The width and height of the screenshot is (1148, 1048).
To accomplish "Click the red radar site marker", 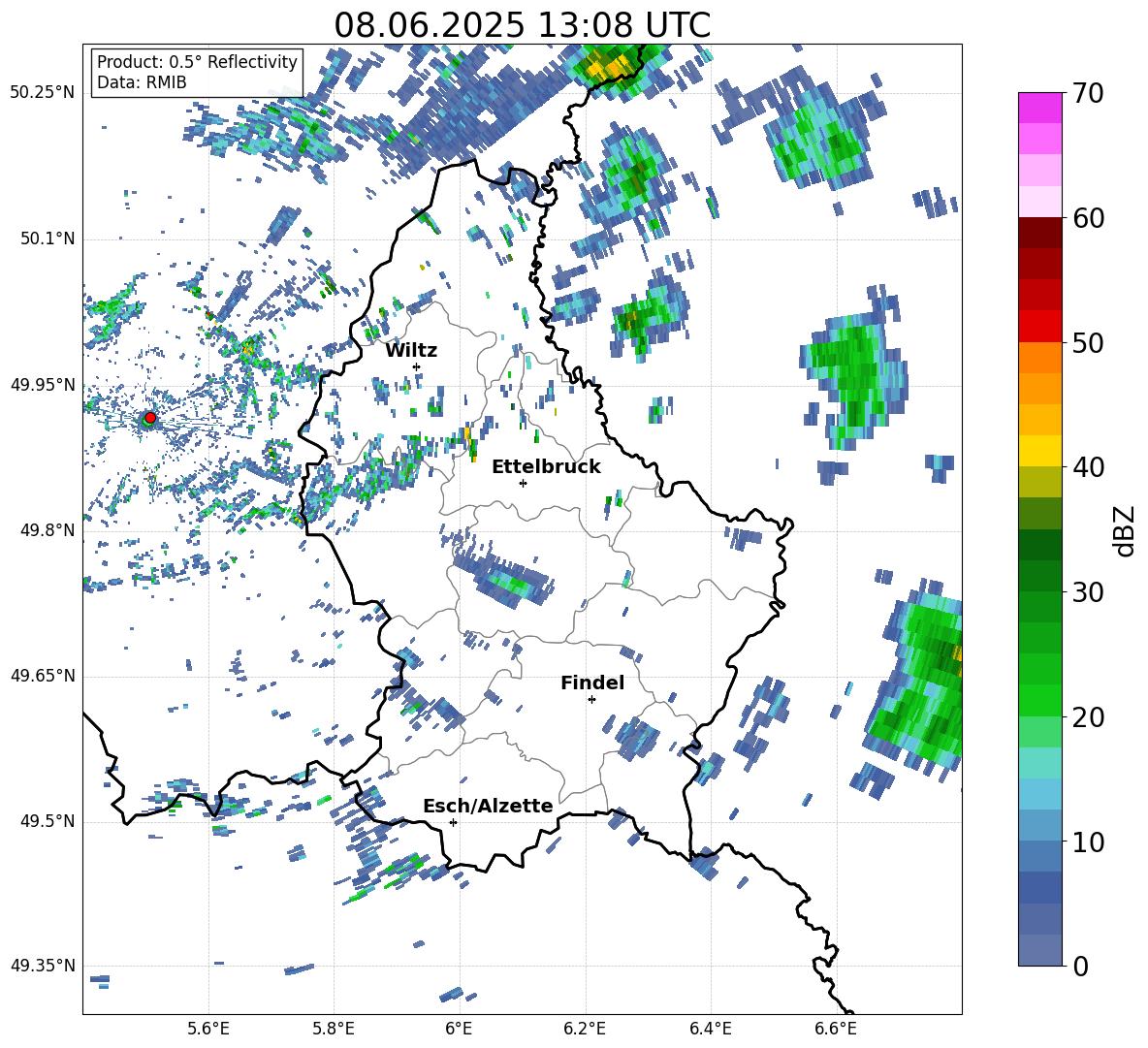I will pyautogui.click(x=150, y=418).
